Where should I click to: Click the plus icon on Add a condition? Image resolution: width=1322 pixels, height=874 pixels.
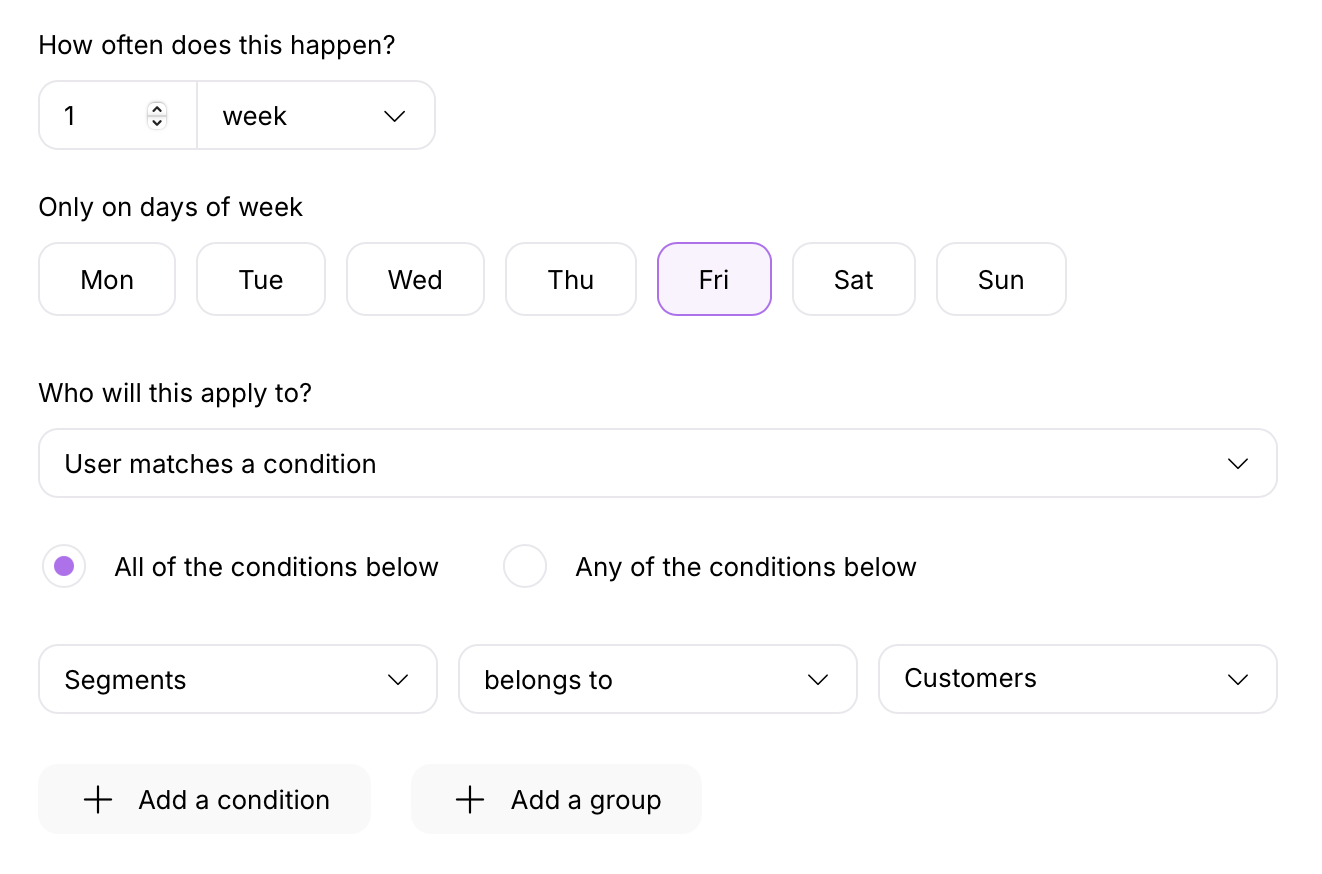pyautogui.click(x=97, y=799)
